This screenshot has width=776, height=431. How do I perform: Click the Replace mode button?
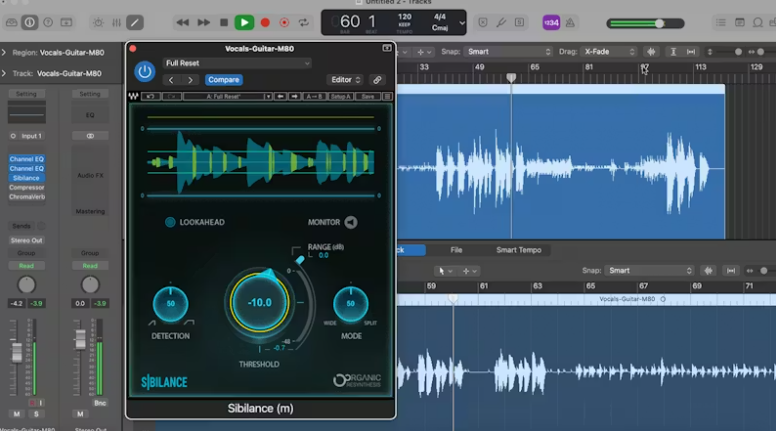483,23
